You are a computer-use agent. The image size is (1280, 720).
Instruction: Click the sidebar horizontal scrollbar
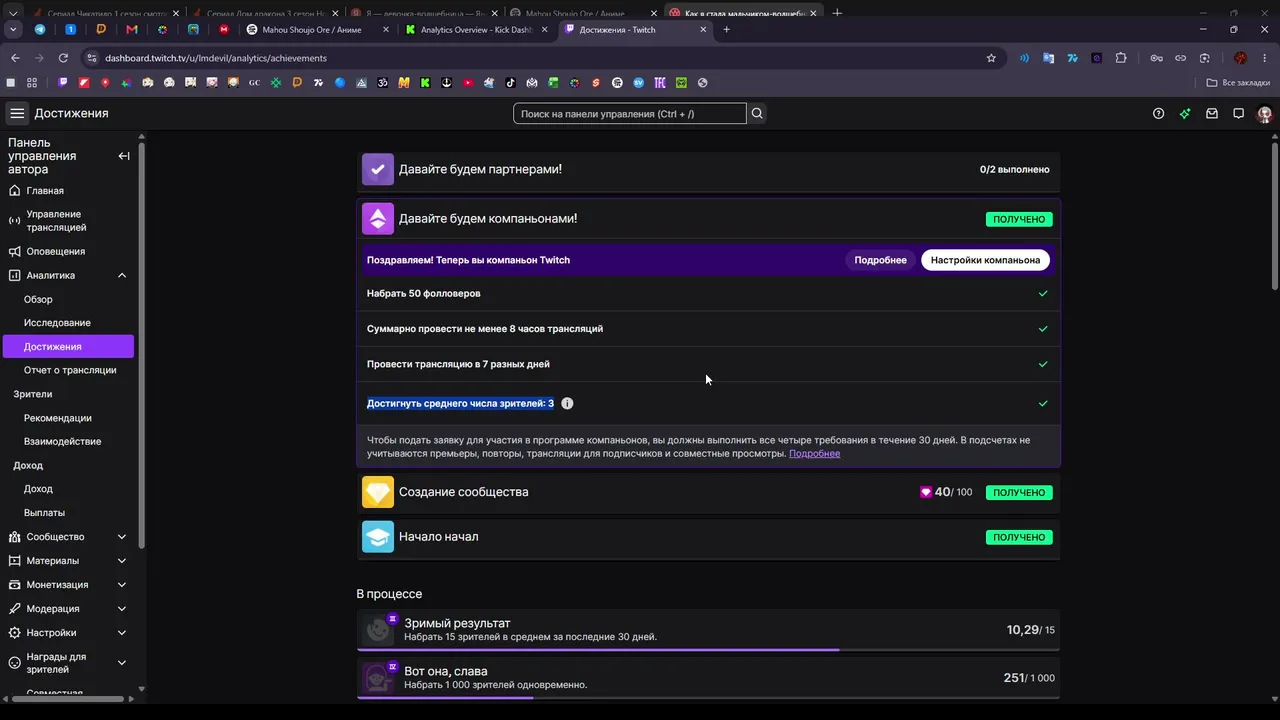[x=66, y=699]
